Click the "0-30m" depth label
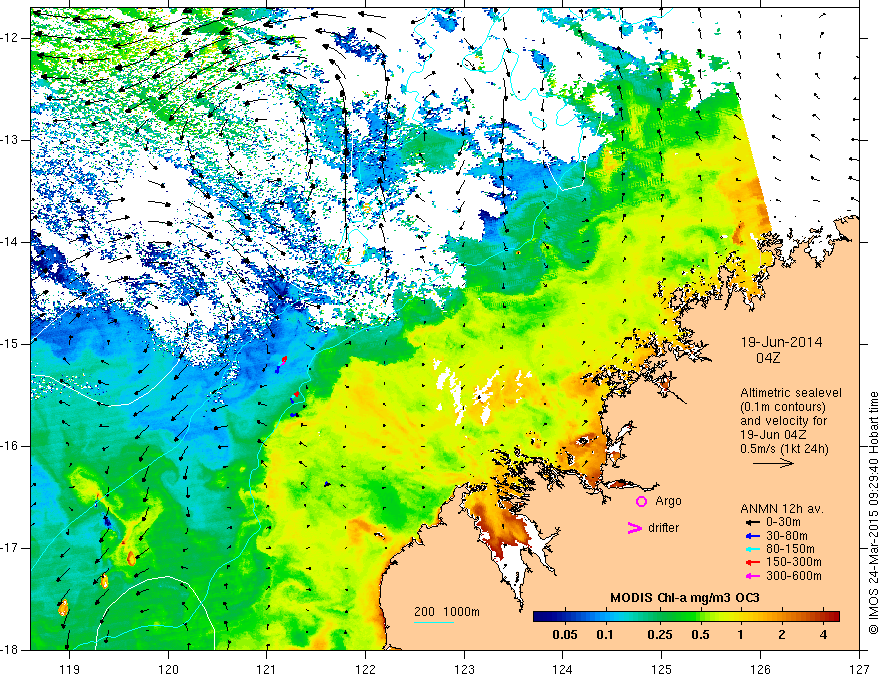Image resolution: width=880 pixels, height=680 pixels. pos(783,522)
